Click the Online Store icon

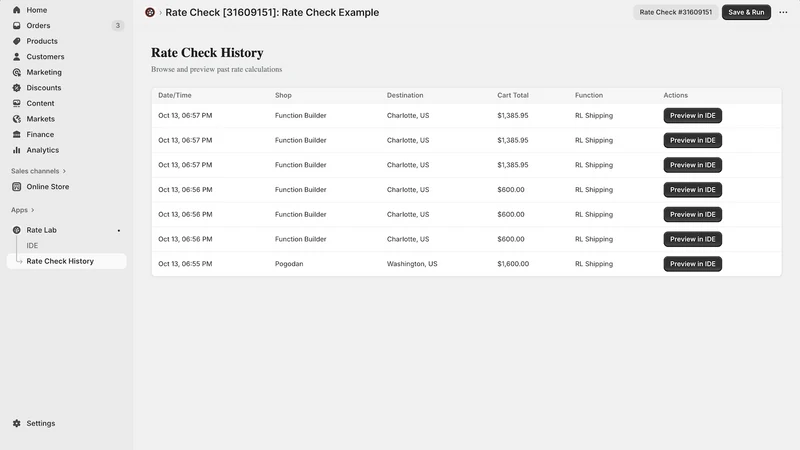16,187
